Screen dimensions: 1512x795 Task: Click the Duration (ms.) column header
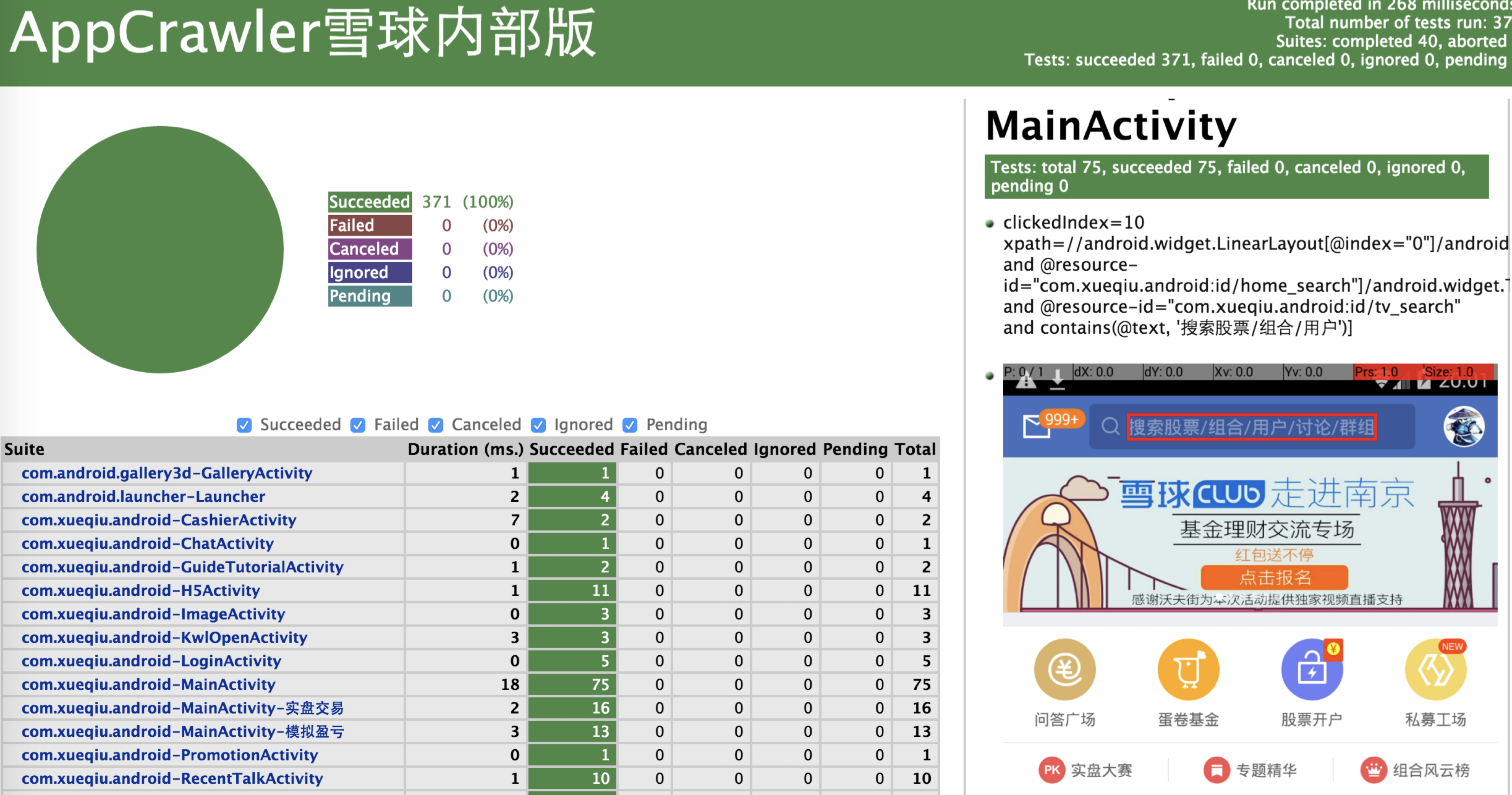465,449
